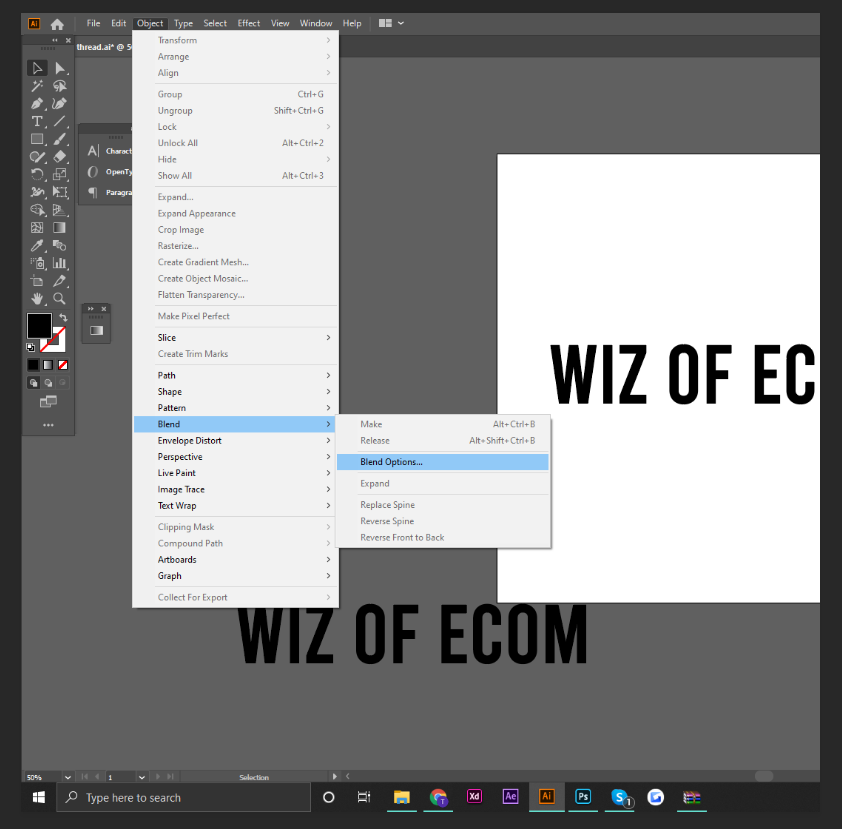Activate the Pen tool
The image size is (842, 829).
pos(37,102)
